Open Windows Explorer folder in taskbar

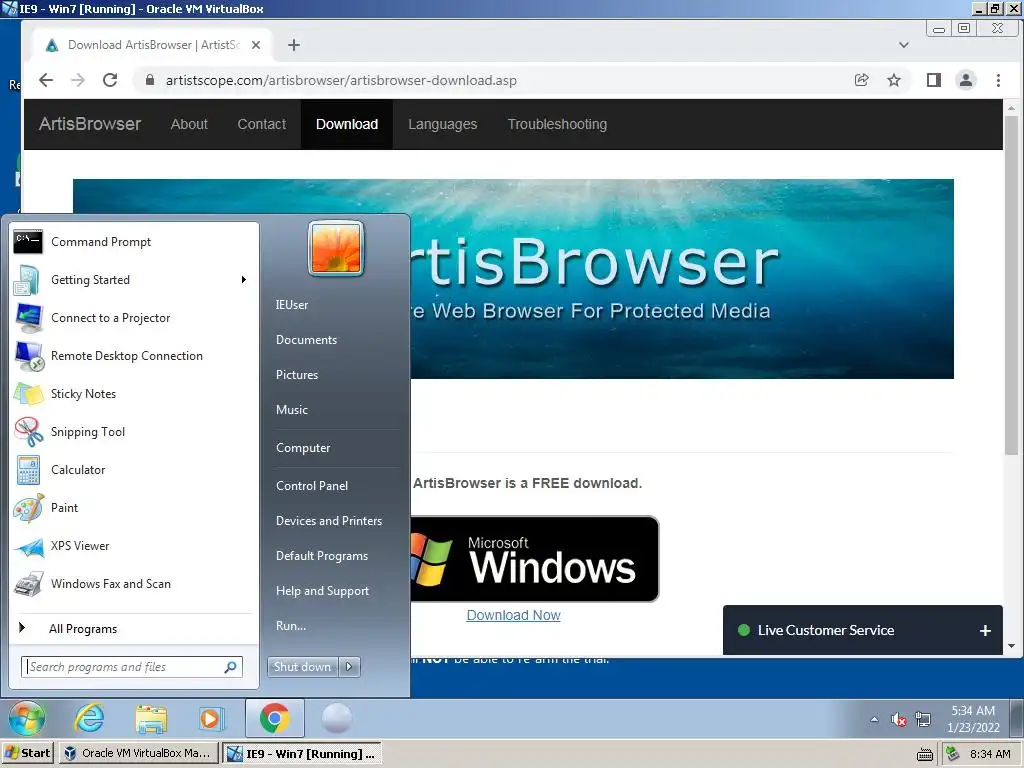tap(151, 718)
